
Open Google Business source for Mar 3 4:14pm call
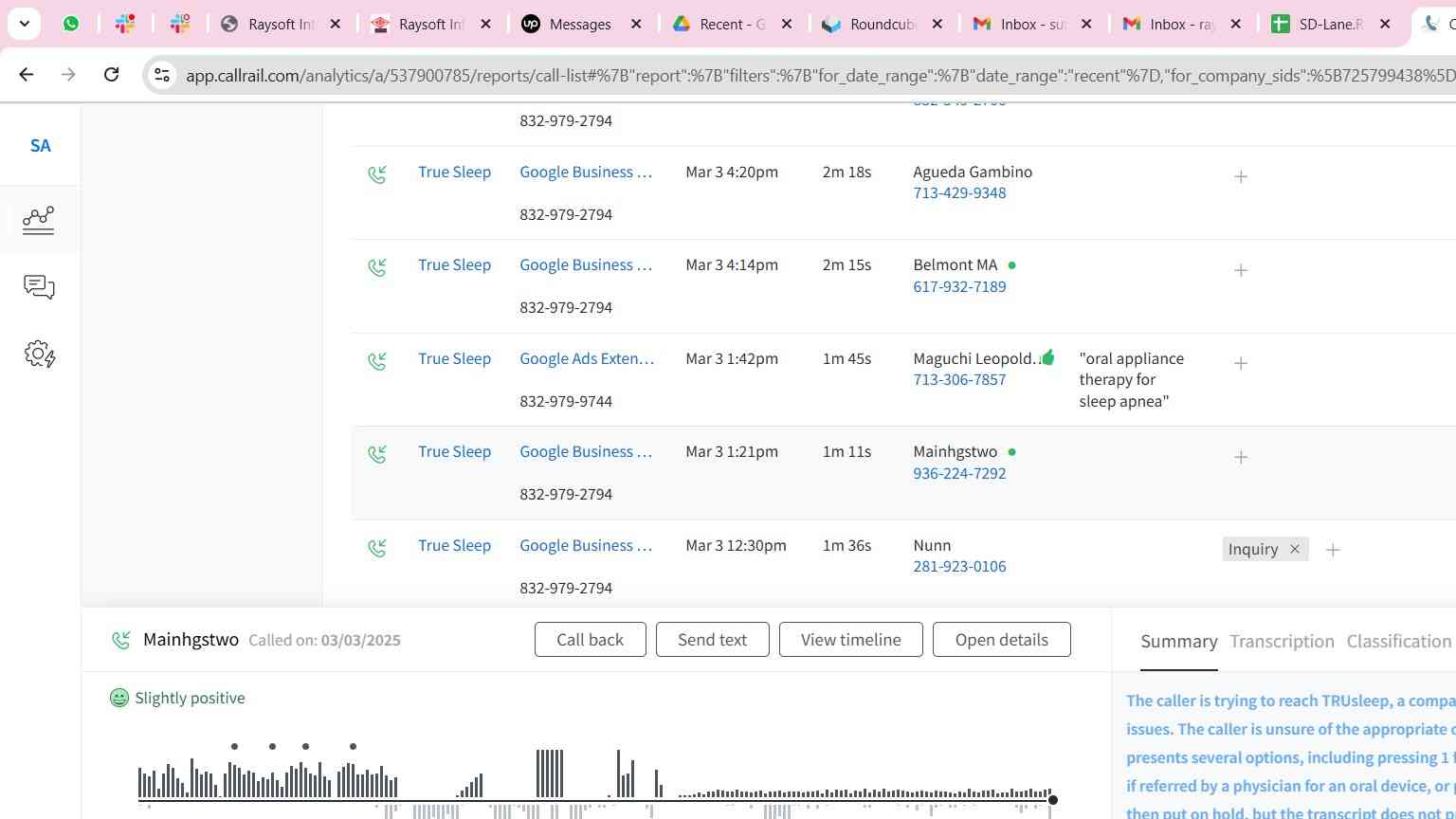pyautogui.click(x=586, y=264)
